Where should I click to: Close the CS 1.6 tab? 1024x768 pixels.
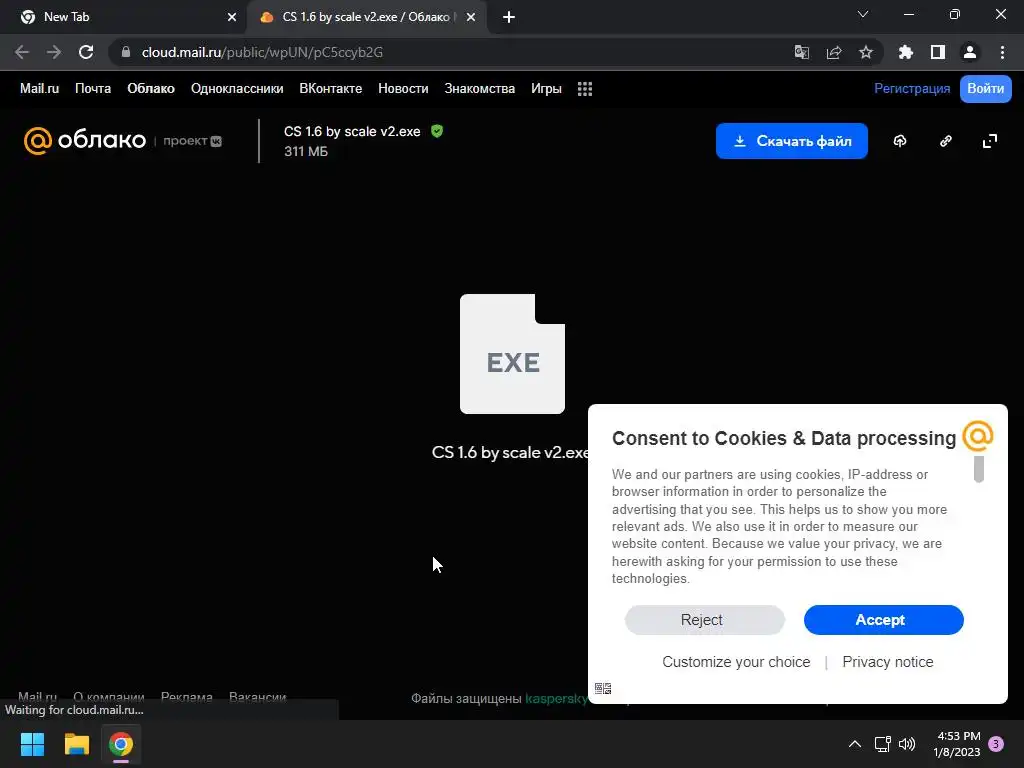(x=471, y=17)
